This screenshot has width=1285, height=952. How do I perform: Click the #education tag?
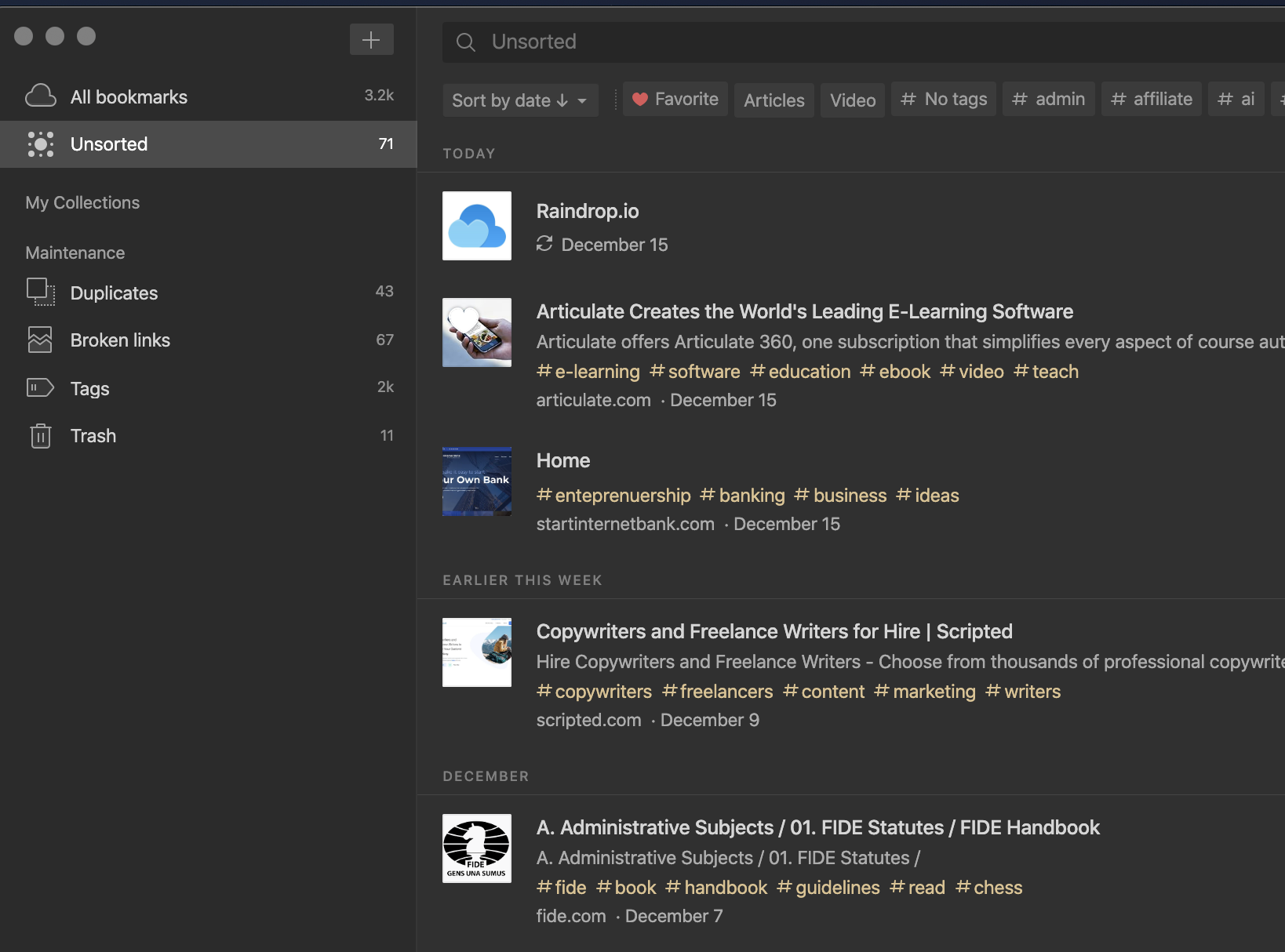[x=800, y=371]
